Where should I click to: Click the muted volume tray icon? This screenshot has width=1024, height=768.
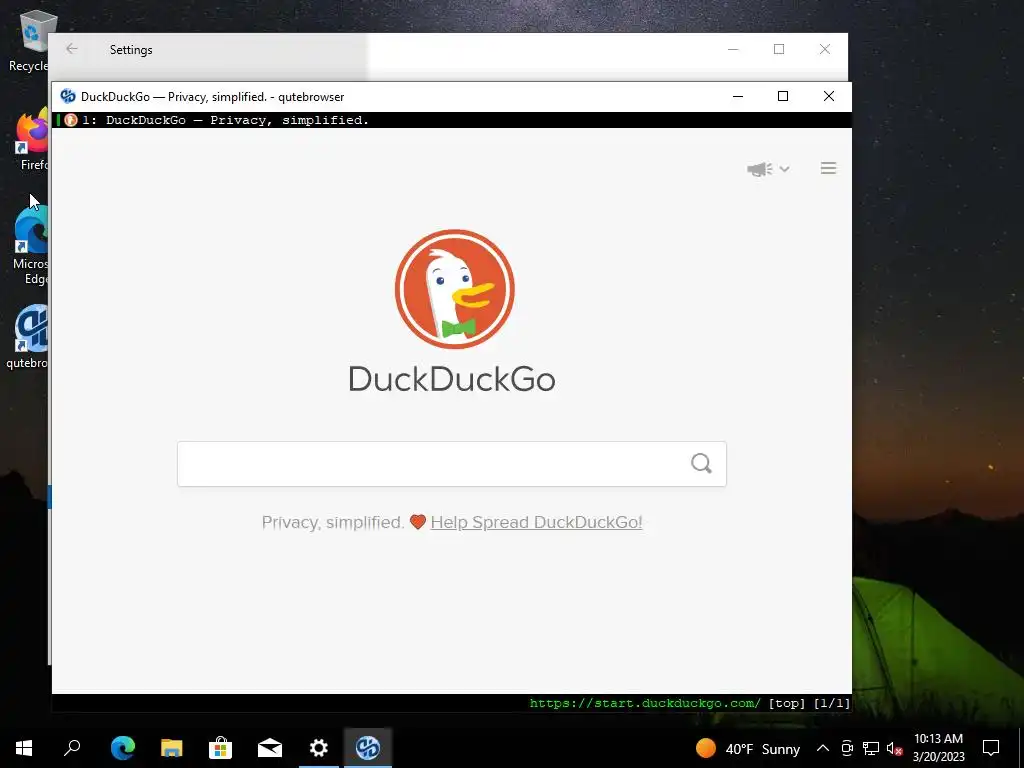[x=894, y=748]
